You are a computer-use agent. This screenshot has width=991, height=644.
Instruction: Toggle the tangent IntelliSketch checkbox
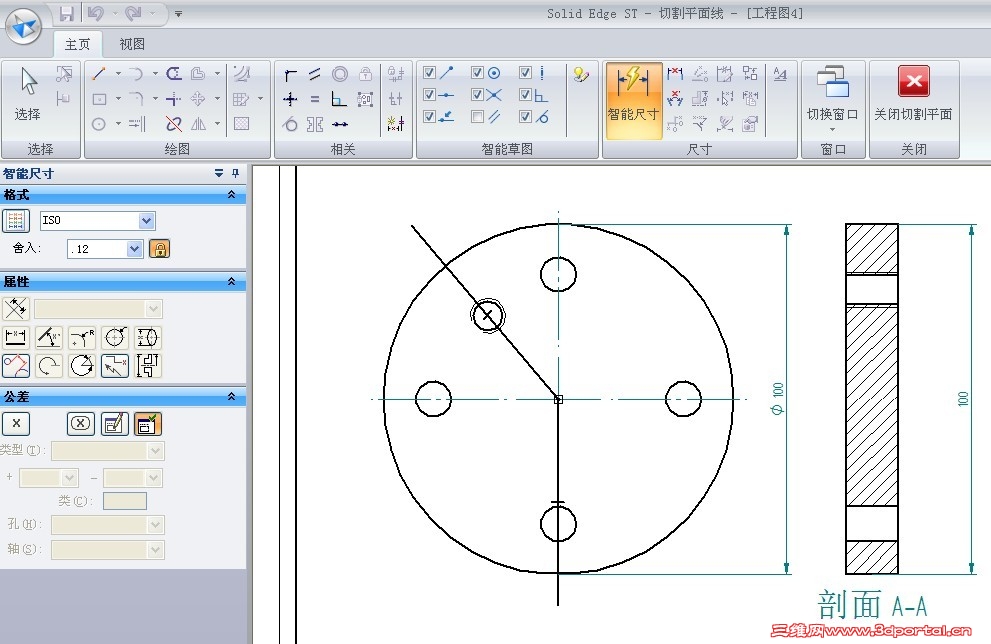526,116
